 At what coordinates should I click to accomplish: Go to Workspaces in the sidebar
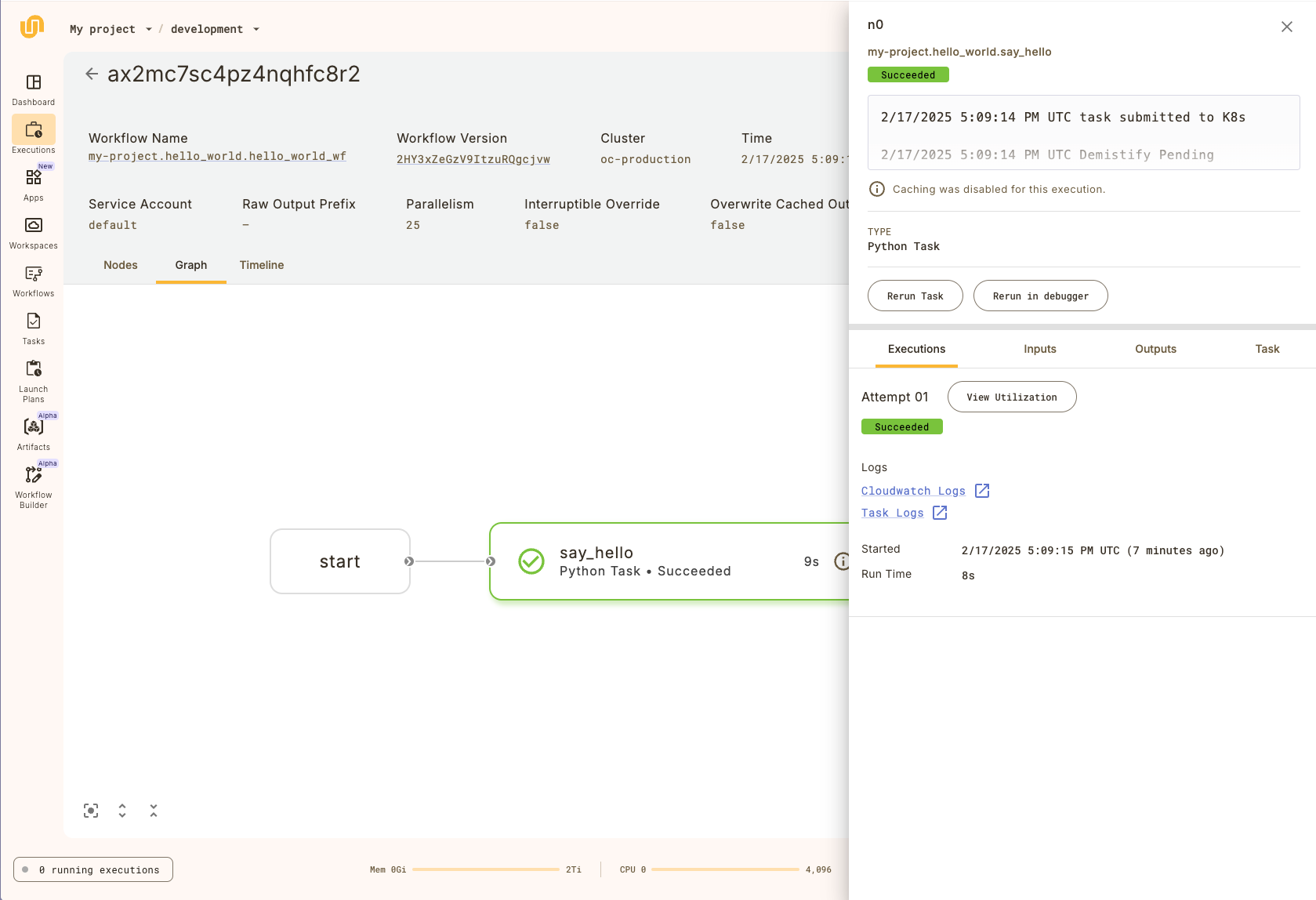pyautogui.click(x=34, y=227)
